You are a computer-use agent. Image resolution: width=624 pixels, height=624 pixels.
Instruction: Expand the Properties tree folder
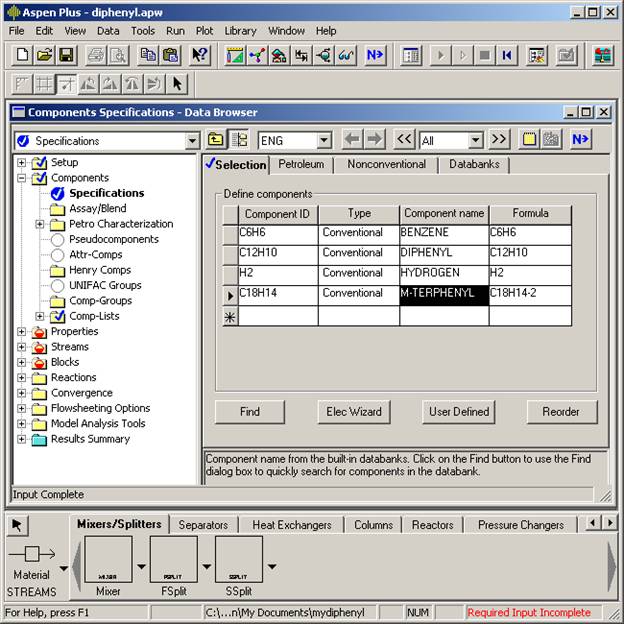(22, 332)
